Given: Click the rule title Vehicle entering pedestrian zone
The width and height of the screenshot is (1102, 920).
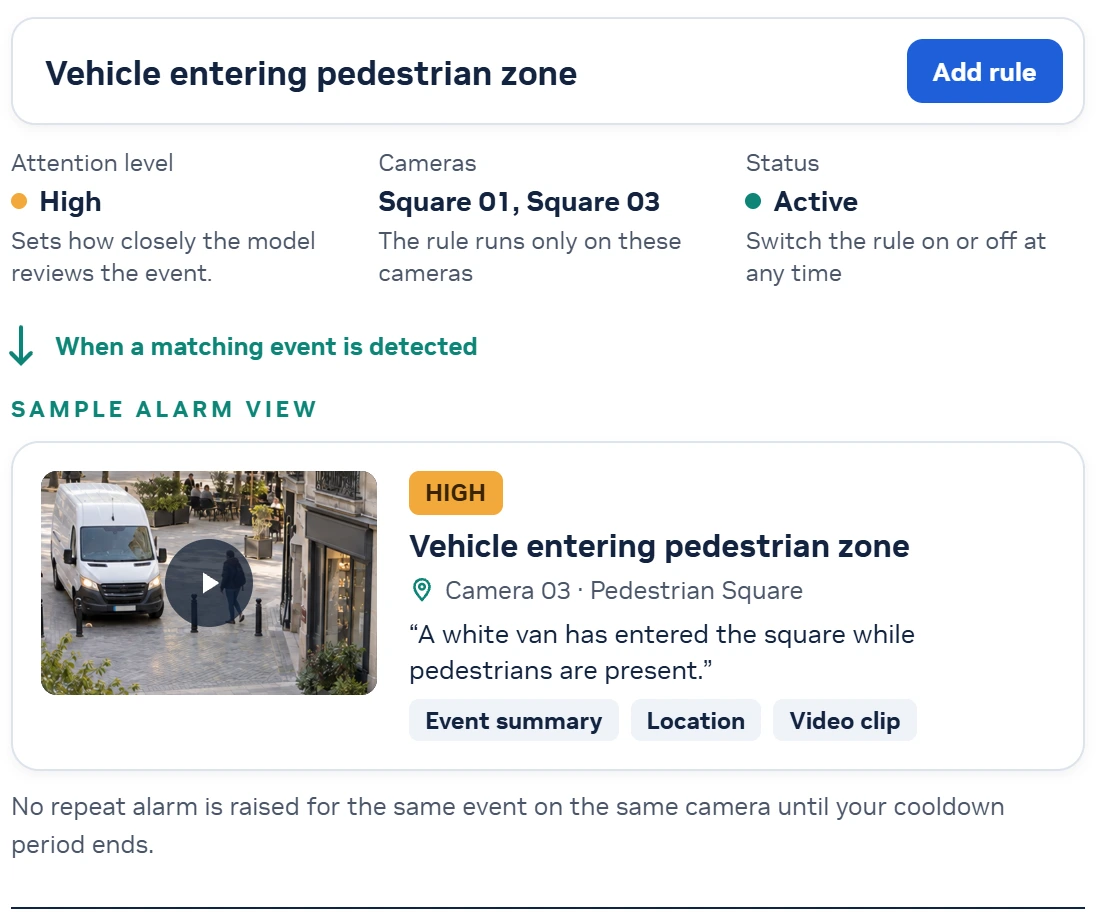Looking at the screenshot, I should click(x=311, y=73).
